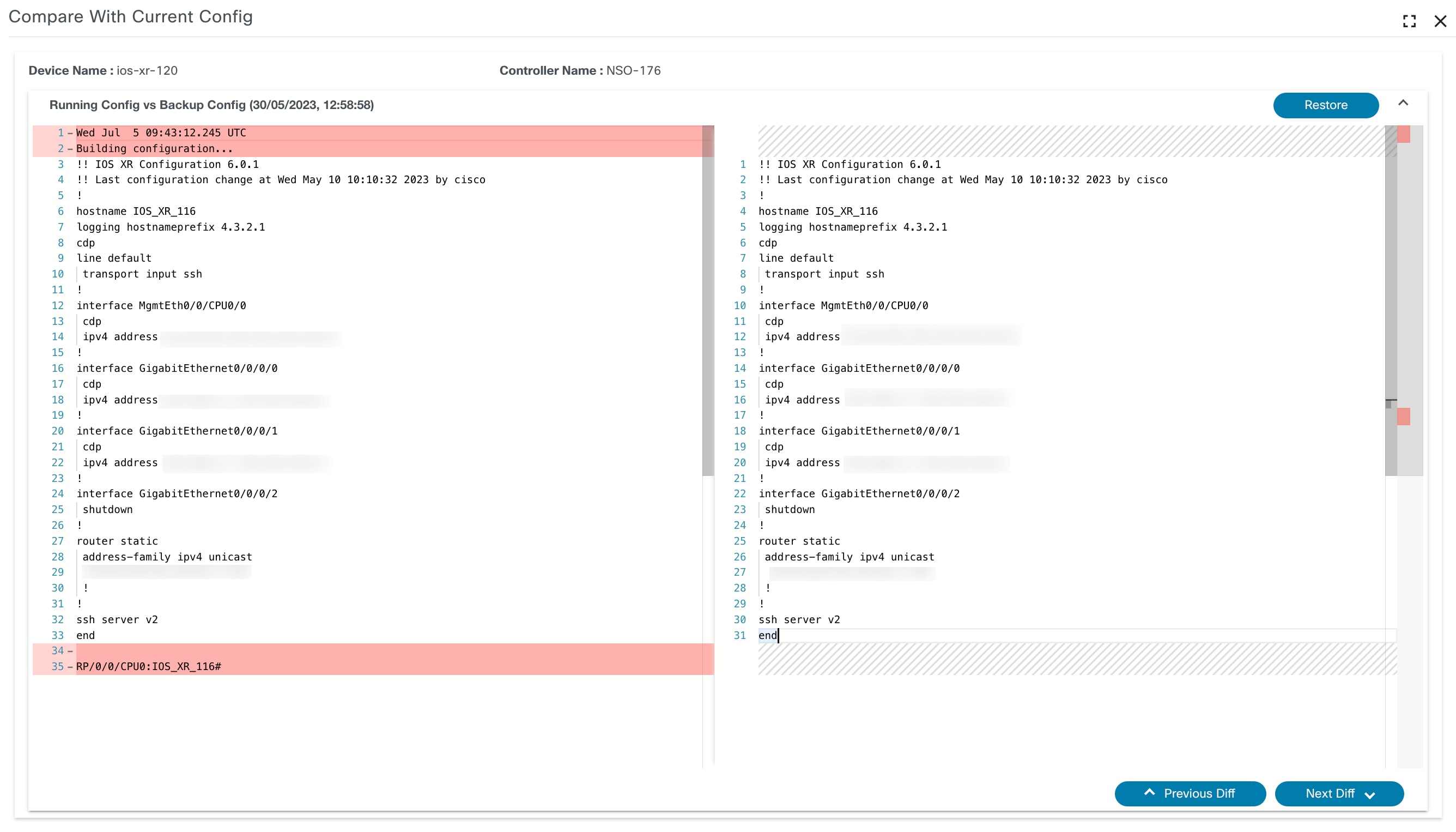Click the fullscreen expand icon
This screenshot has height=832, width=1456.
[1409, 21]
